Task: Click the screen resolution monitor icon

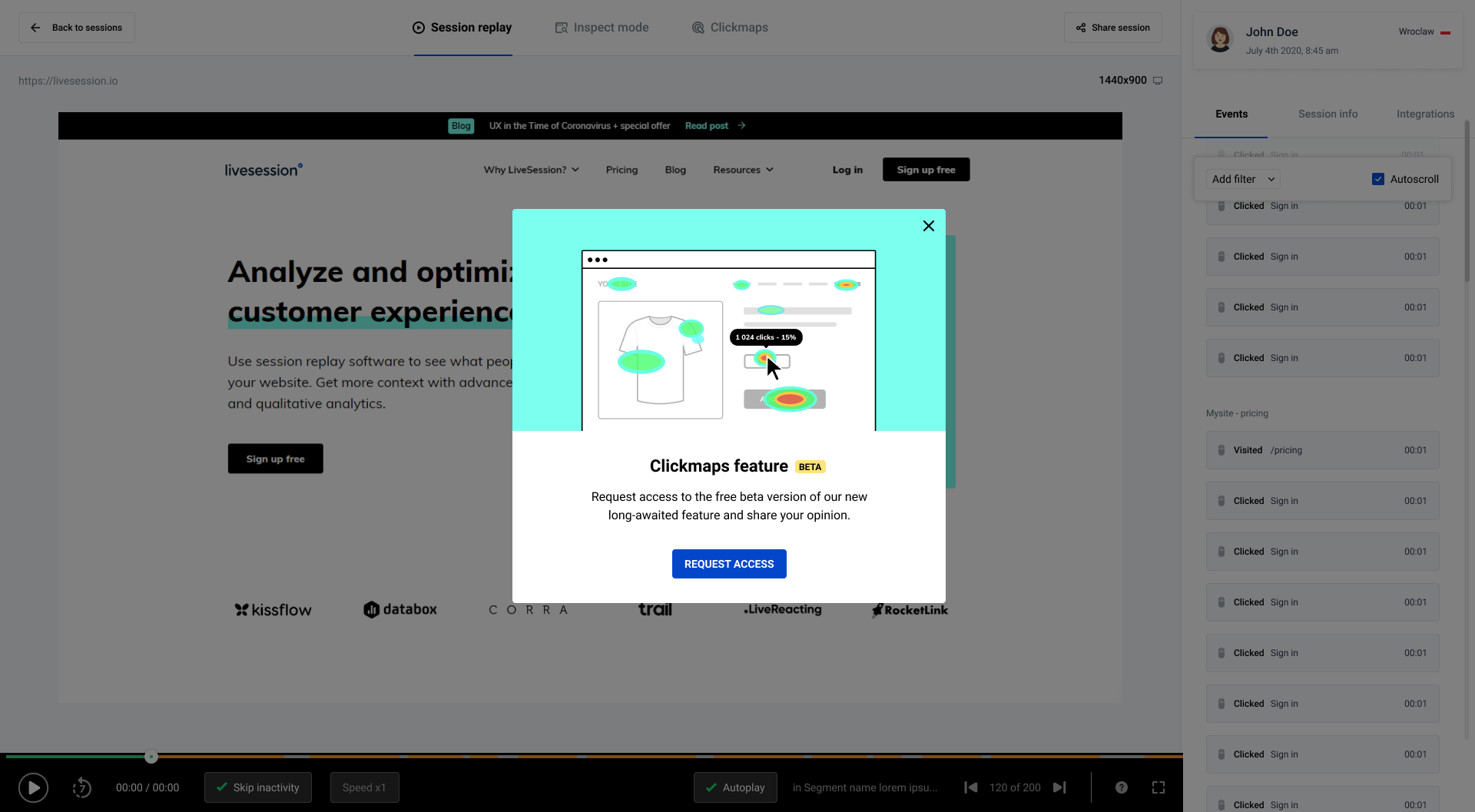Action: [1158, 80]
